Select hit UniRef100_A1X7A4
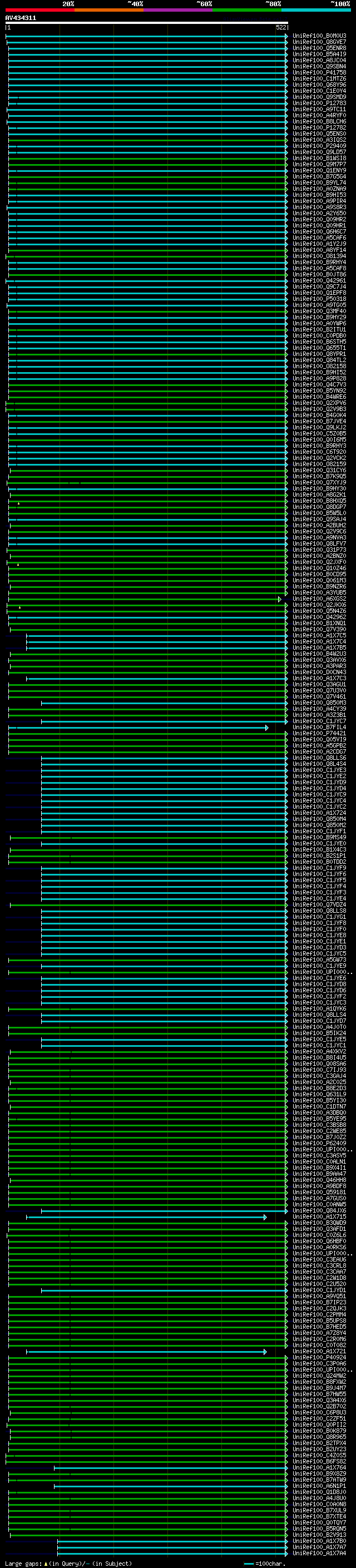Viewport: 356px width, 1568px height. [x=319, y=1554]
